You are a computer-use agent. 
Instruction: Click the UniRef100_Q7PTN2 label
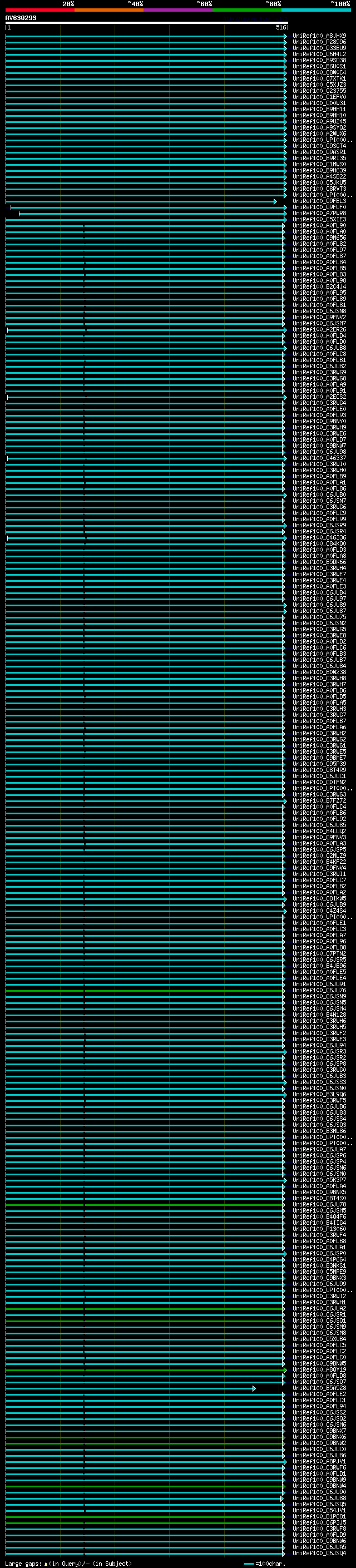point(319,954)
